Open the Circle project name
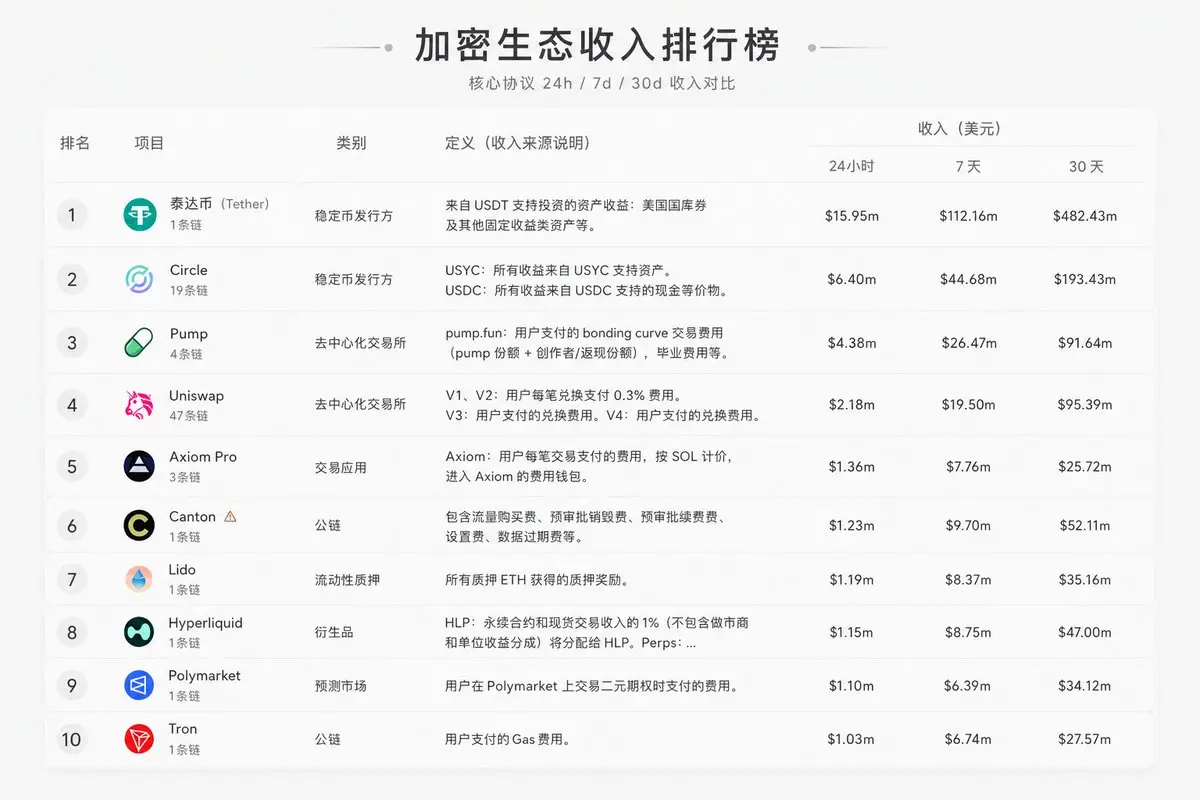The image size is (1200, 800). point(189,270)
